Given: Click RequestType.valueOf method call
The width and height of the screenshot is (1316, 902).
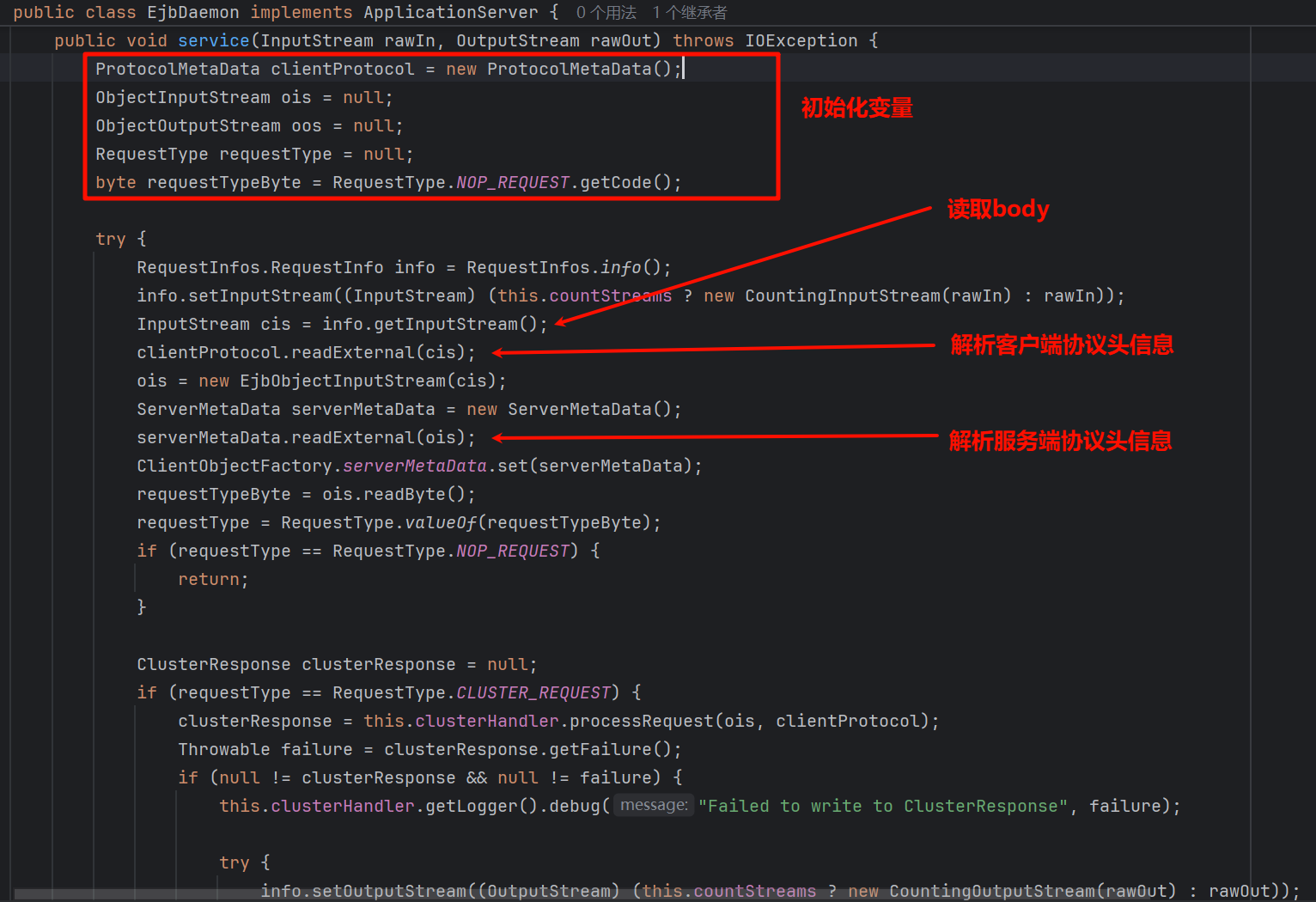Looking at the screenshot, I should [x=440, y=522].
